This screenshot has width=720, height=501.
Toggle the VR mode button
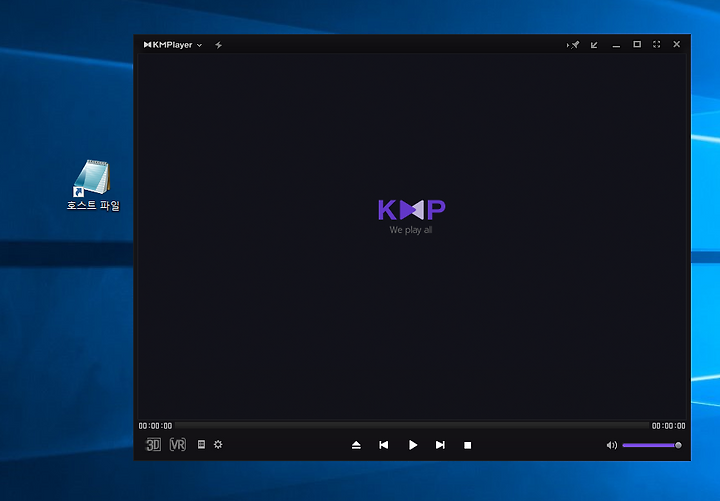point(178,445)
